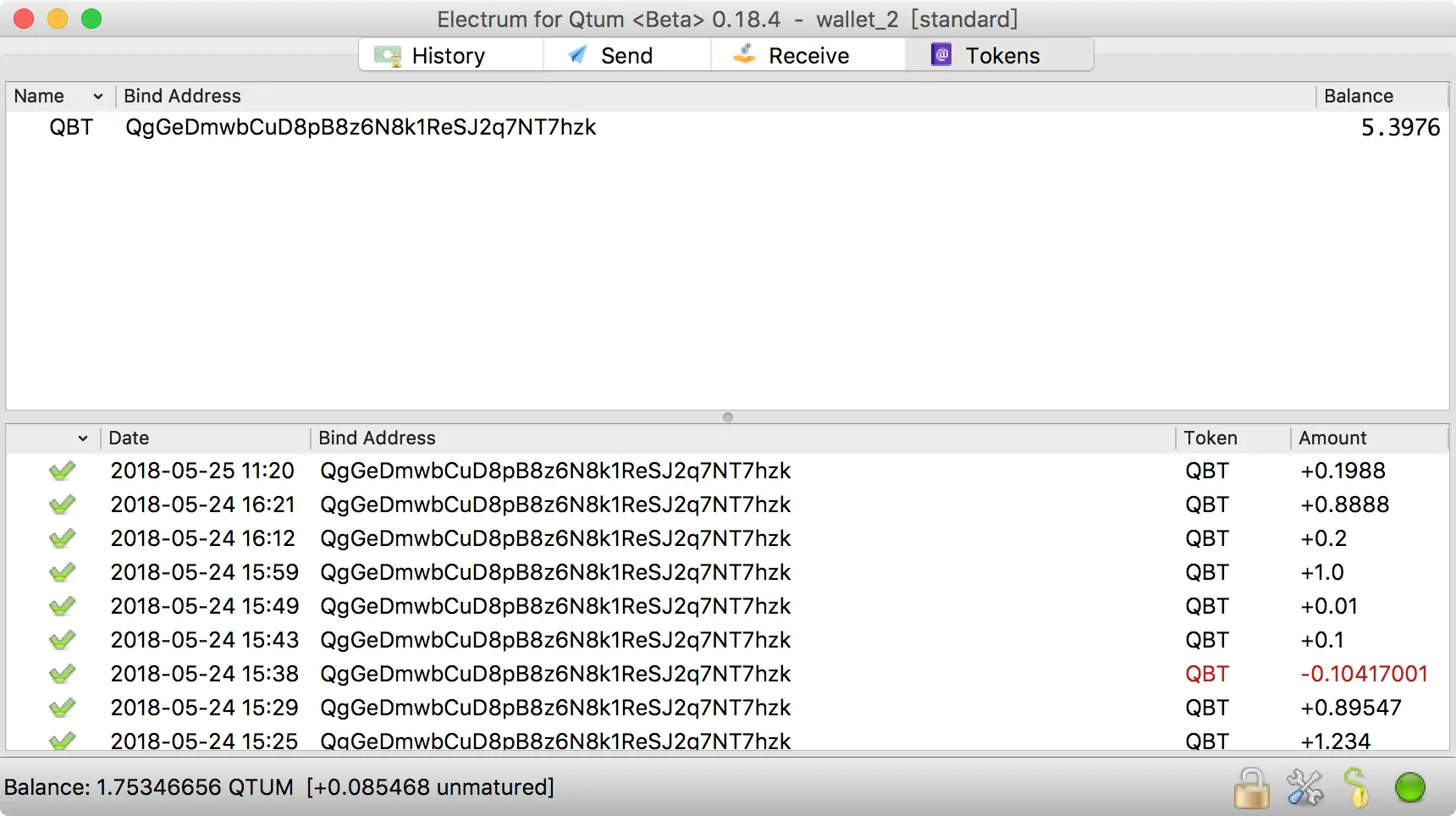Click the checkmark for 2018-05-24 16:21 transaction
The width and height of the screenshot is (1456, 816).
[x=62, y=504]
